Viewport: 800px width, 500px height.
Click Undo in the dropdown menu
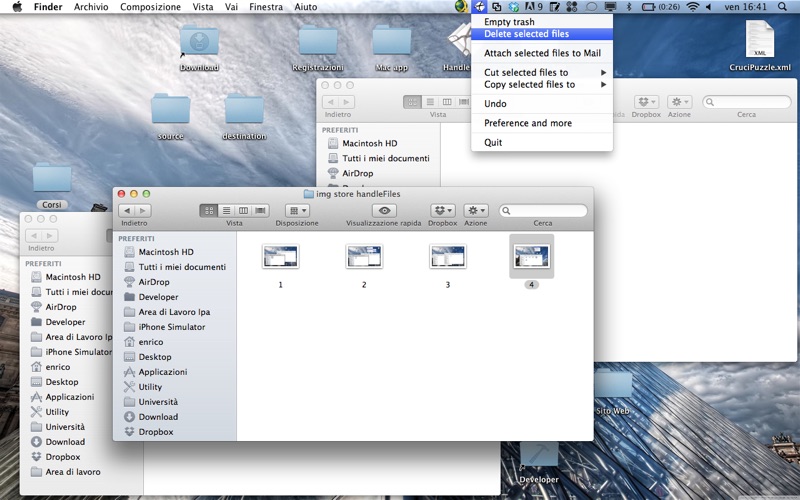click(542, 104)
